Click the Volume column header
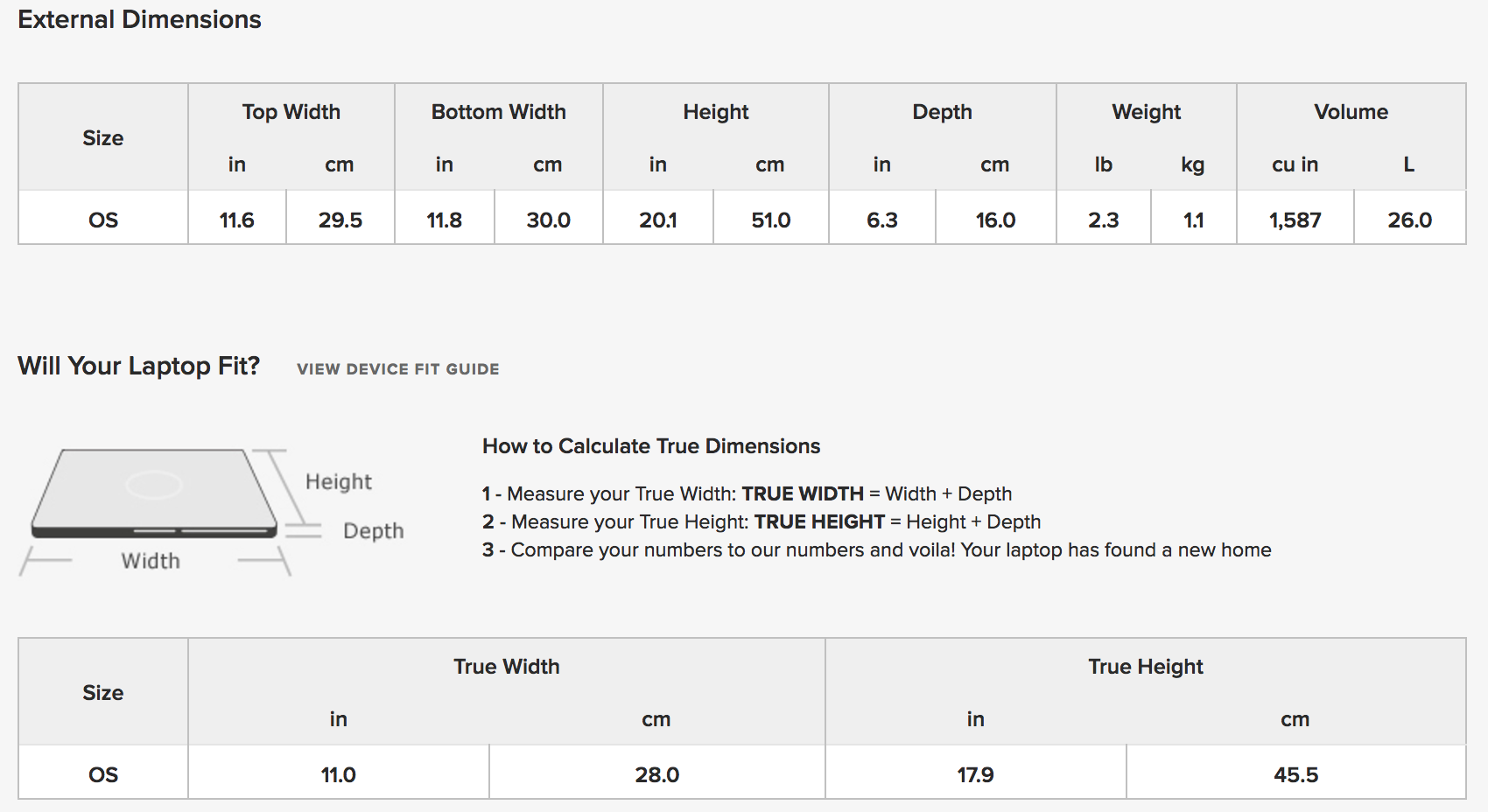Screen dimensions: 1488x812 (x=1351, y=112)
